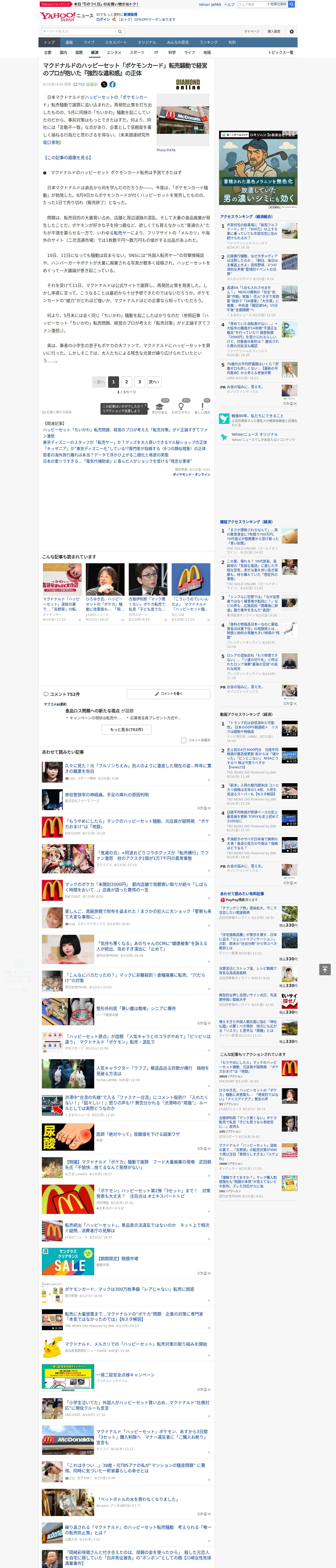This screenshot has height=1568, width=336.
Task: Click the blue search button at top right
Action: 292,4
